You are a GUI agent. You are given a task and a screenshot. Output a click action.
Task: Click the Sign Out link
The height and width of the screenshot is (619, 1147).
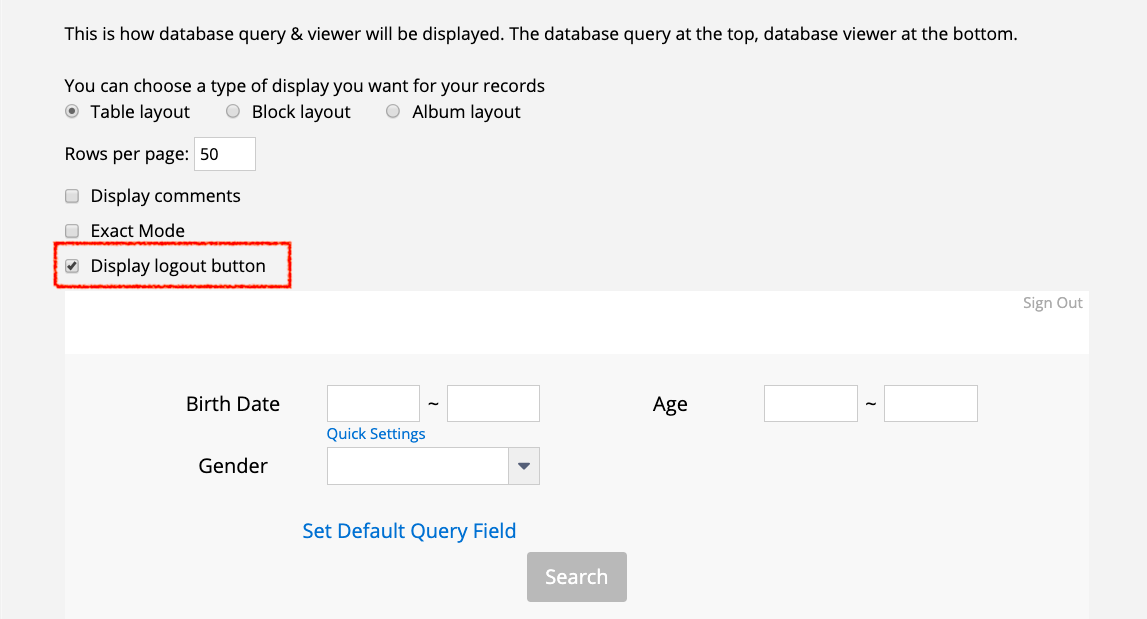click(1052, 303)
